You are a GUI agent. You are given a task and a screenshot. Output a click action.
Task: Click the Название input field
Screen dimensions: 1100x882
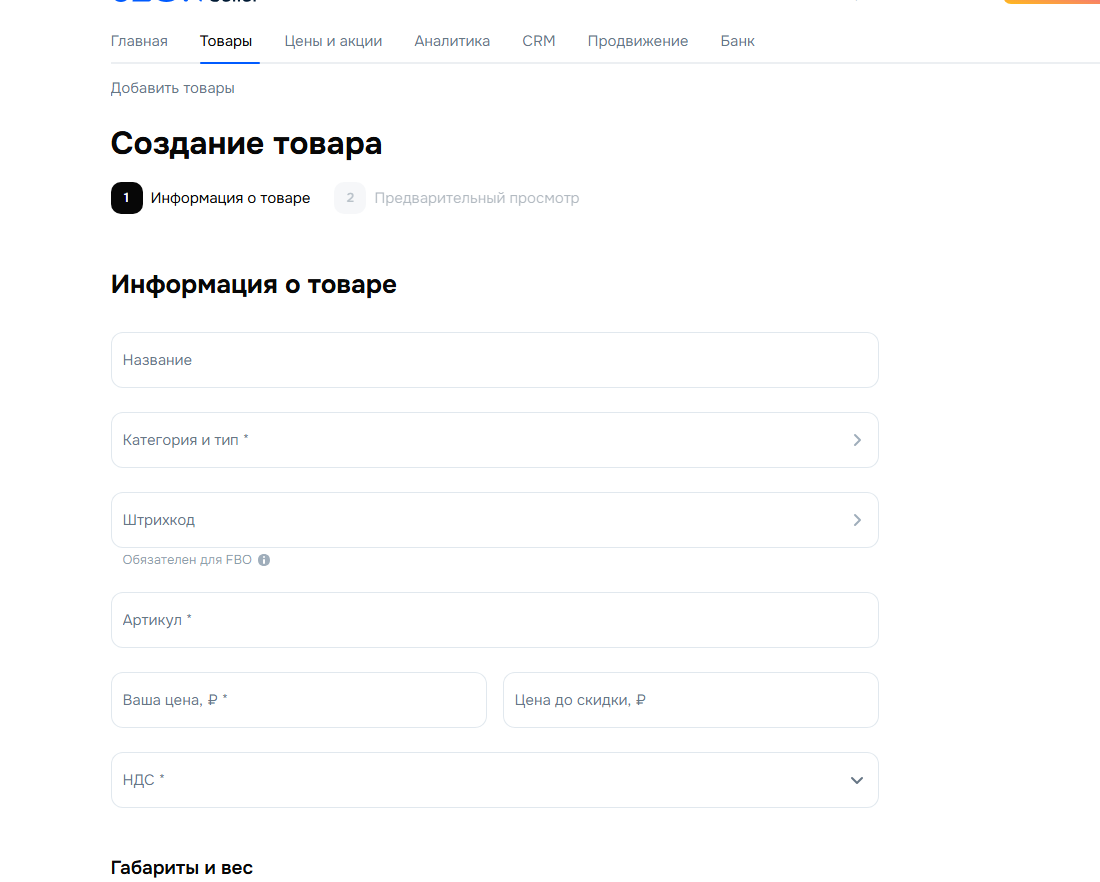click(494, 360)
